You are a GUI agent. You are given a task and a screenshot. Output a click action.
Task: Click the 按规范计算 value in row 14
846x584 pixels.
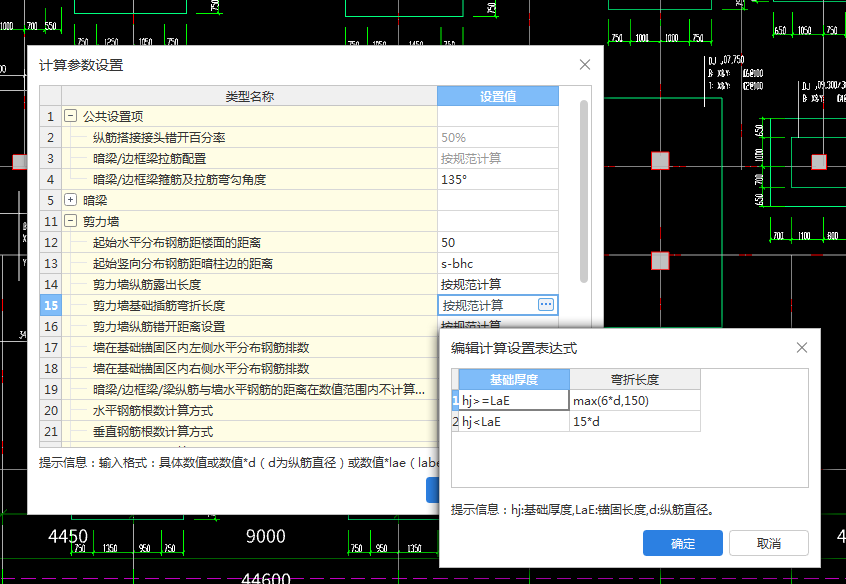tap(497, 284)
